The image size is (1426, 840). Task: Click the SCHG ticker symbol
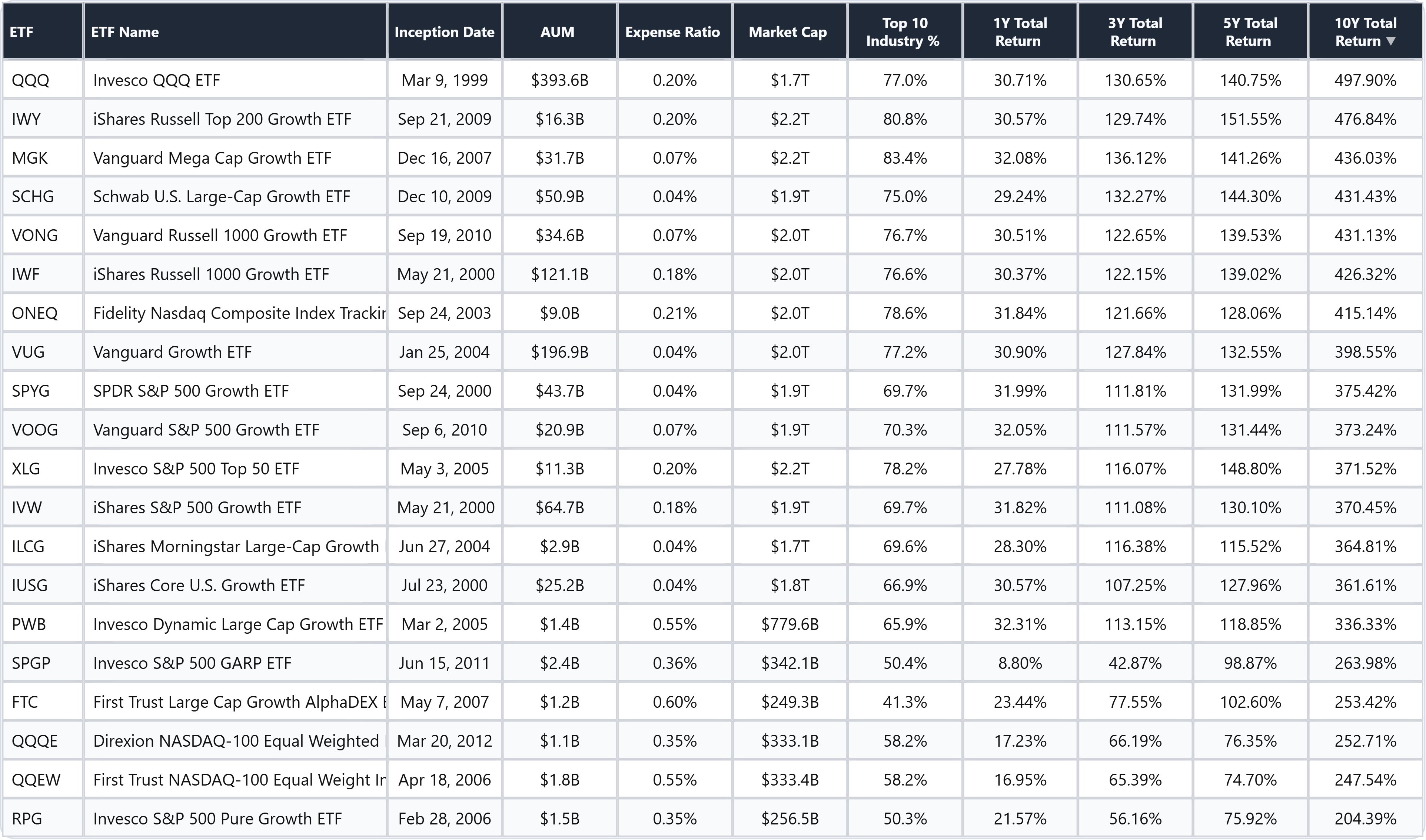(33, 197)
